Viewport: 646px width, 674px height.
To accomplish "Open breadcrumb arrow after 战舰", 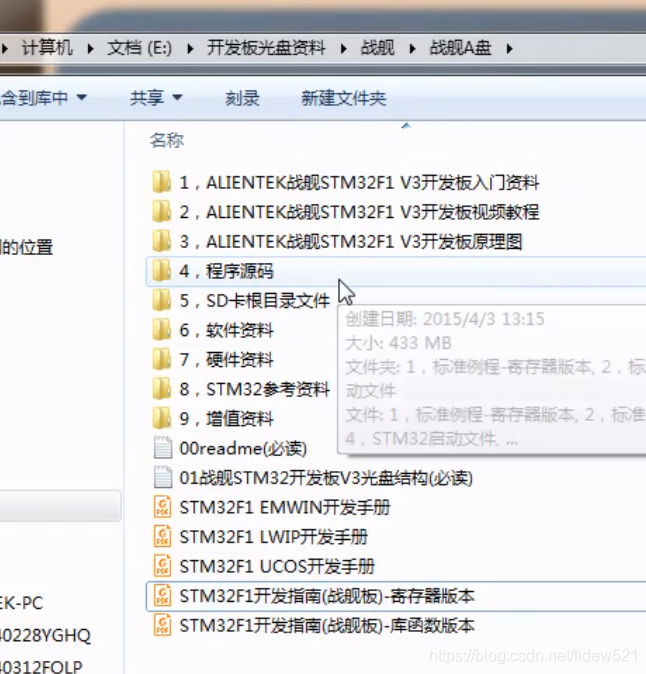I will [x=412, y=49].
